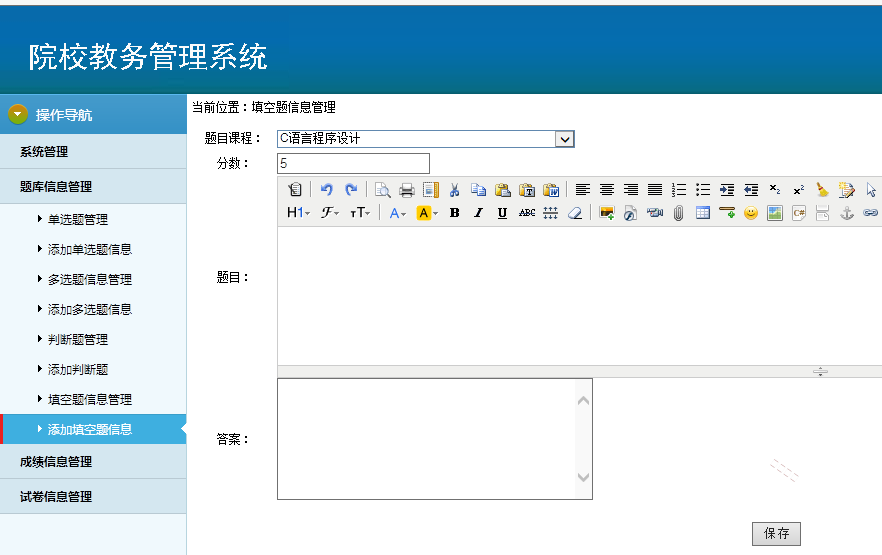
Task: Insert page break icon
Action: [822, 213]
